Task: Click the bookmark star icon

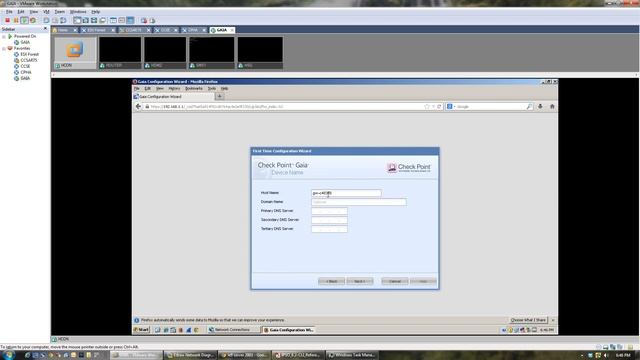Action: pos(427,107)
